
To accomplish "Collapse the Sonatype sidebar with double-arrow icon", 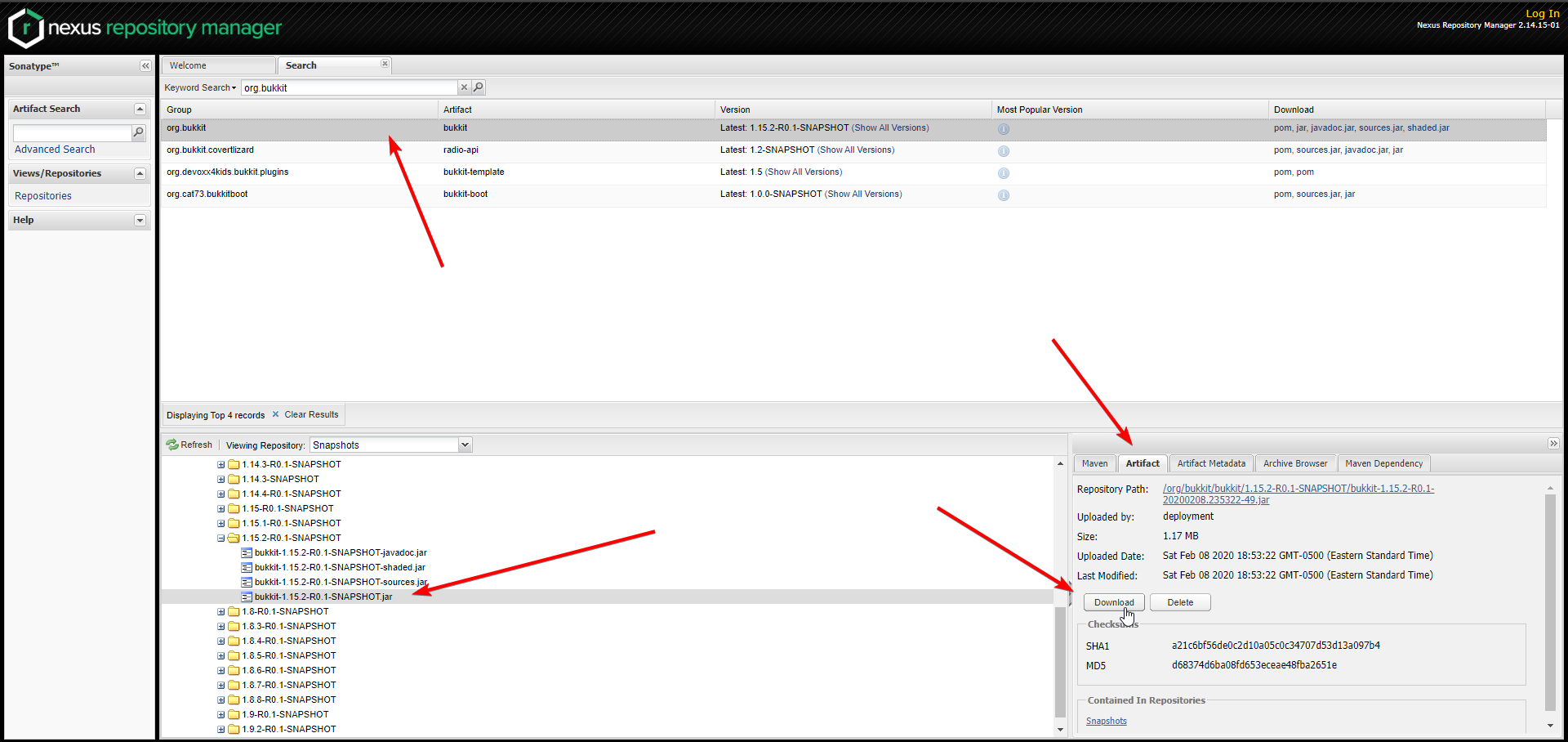I will pos(145,66).
